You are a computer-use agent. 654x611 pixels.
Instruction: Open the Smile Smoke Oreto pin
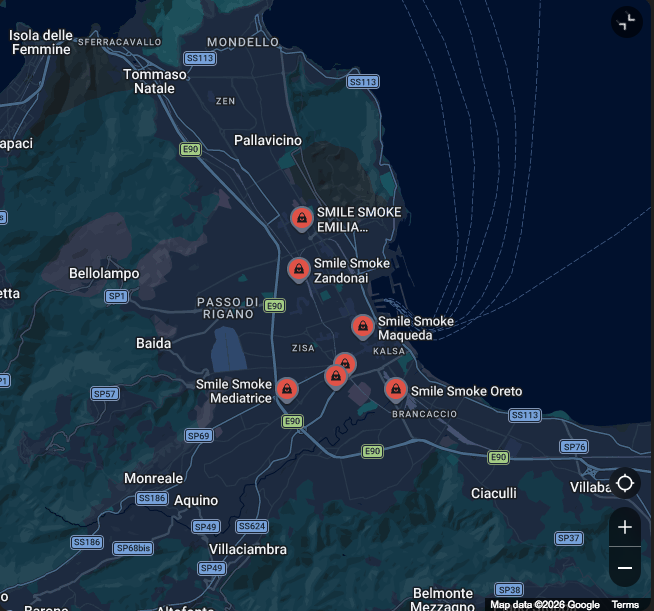click(395, 389)
